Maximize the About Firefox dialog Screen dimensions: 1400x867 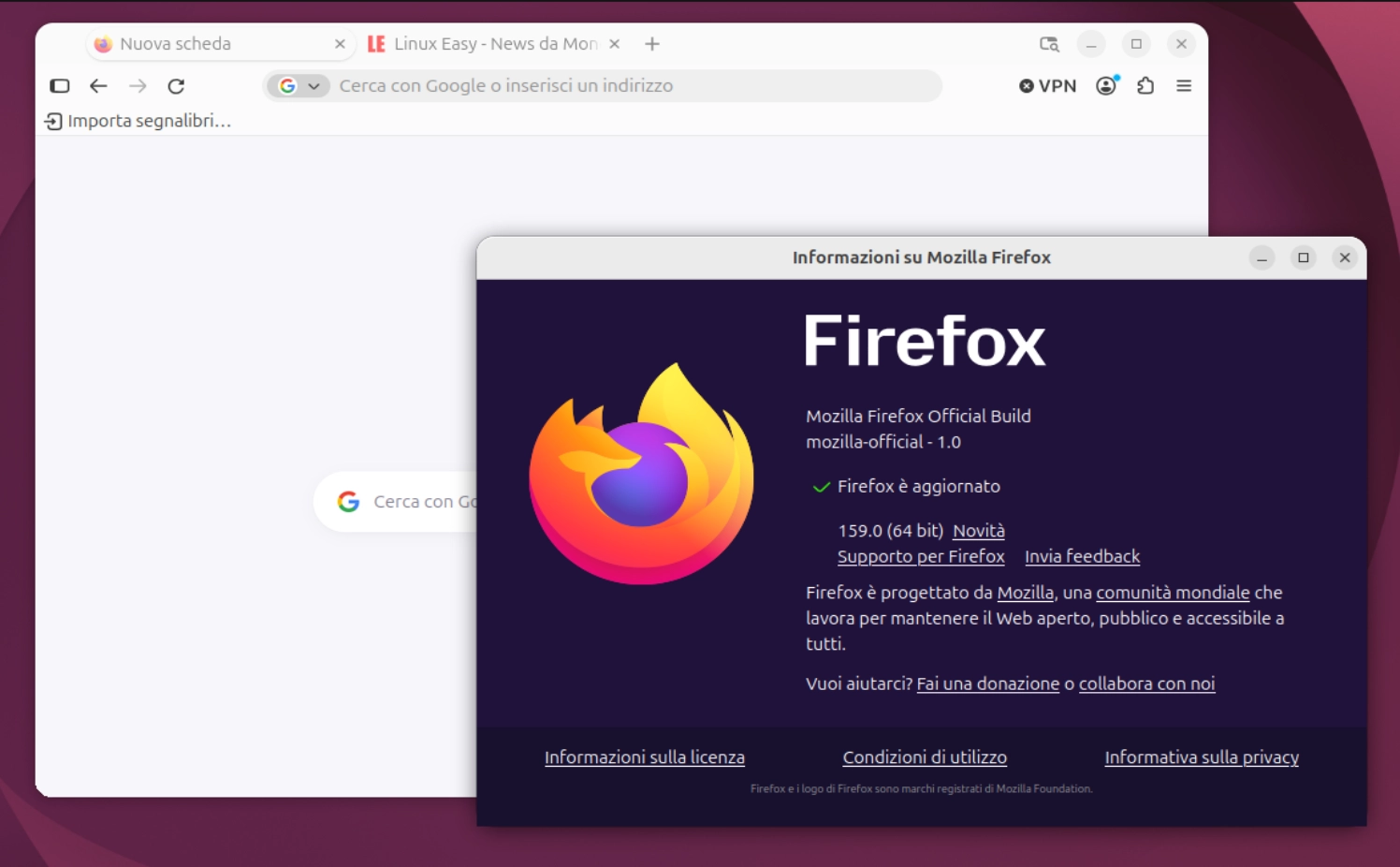pos(1304,257)
